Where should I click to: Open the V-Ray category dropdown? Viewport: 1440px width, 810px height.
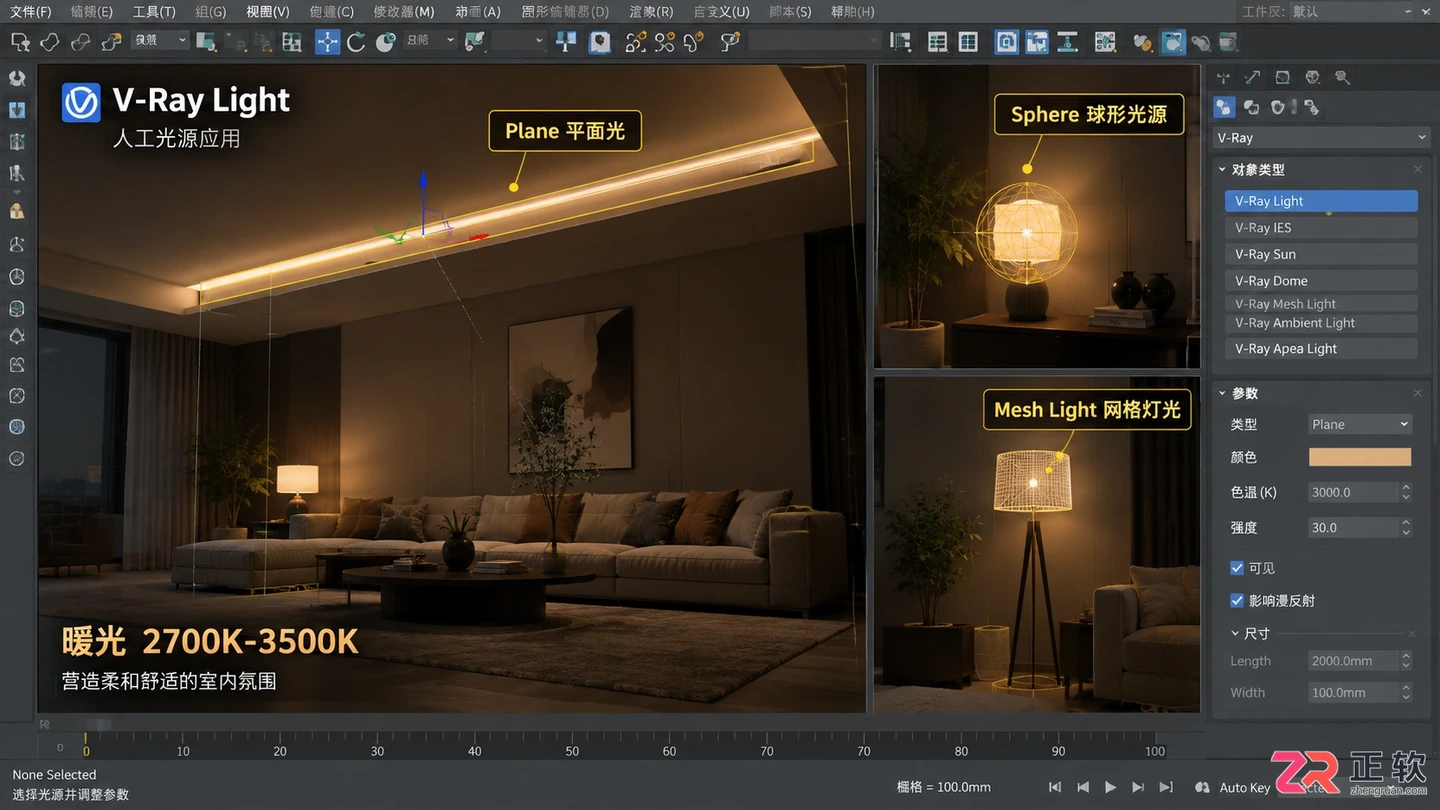(x=1321, y=137)
